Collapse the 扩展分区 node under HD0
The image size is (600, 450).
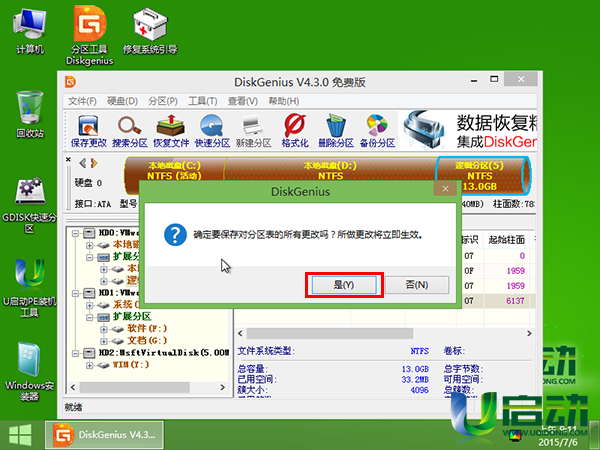tap(90, 257)
